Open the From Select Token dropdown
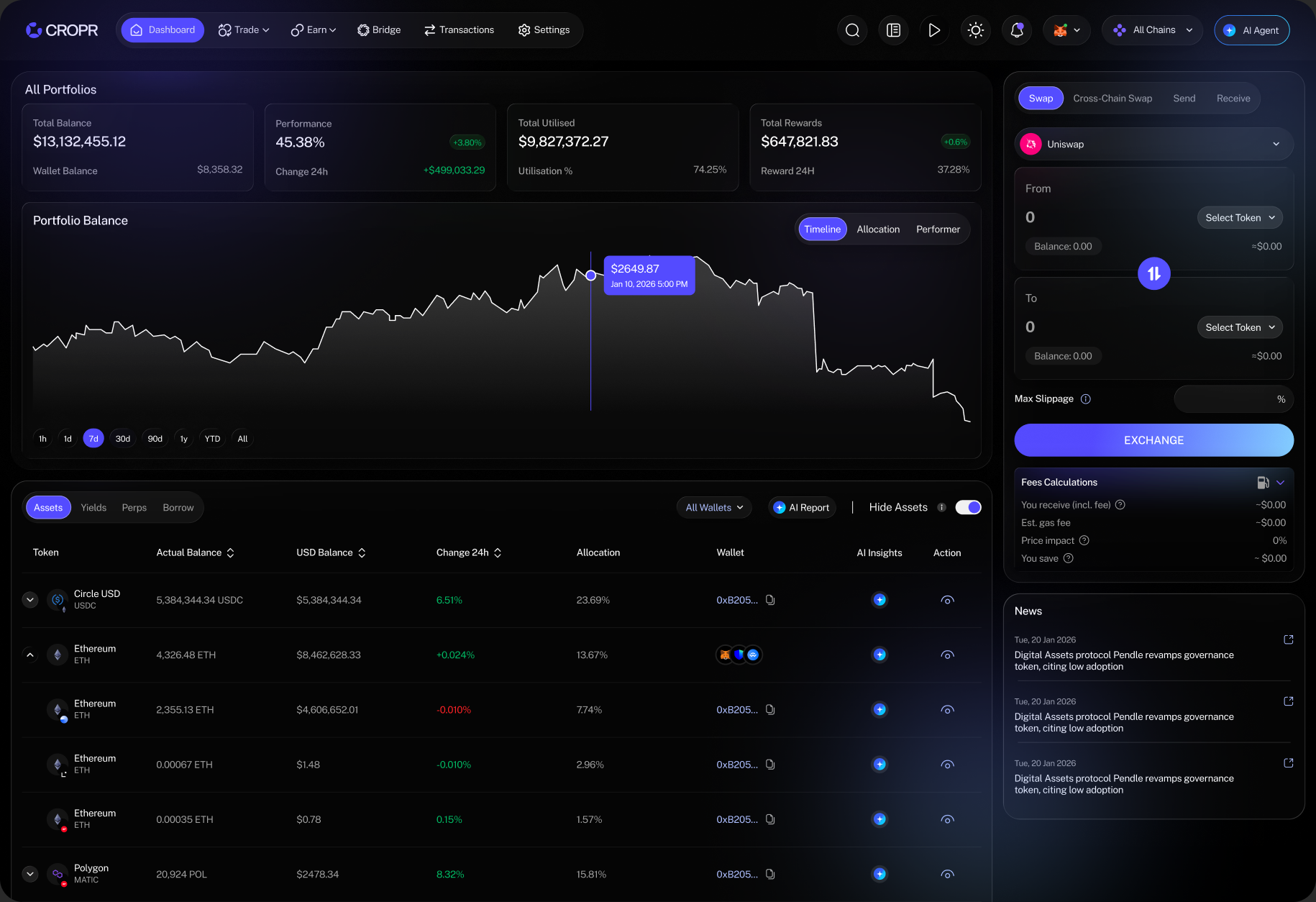 tap(1240, 218)
